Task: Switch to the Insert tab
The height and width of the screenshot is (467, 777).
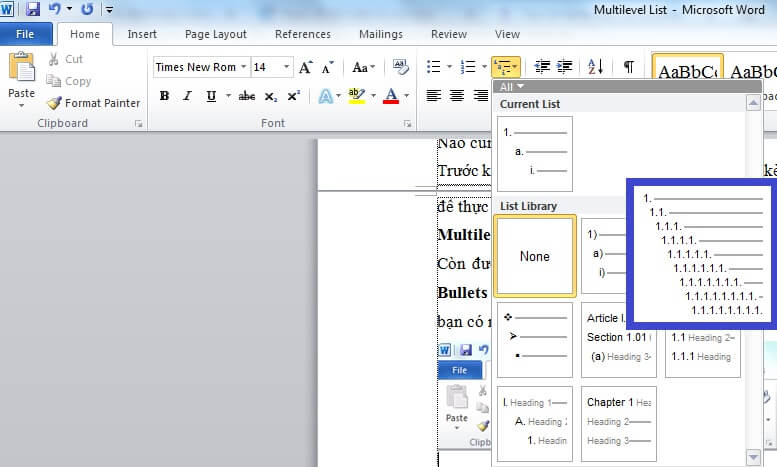Action: click(142, 34)
